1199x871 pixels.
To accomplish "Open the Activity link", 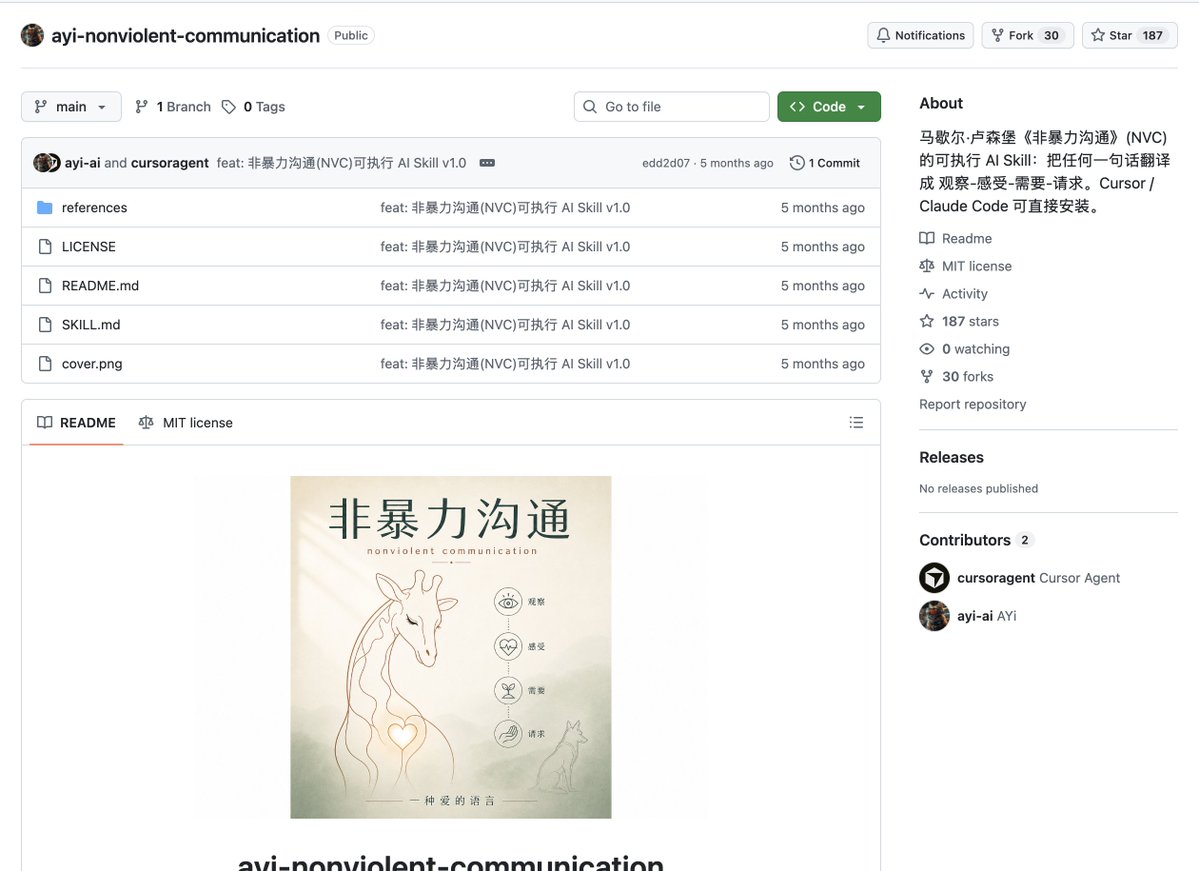I will 964,294.
